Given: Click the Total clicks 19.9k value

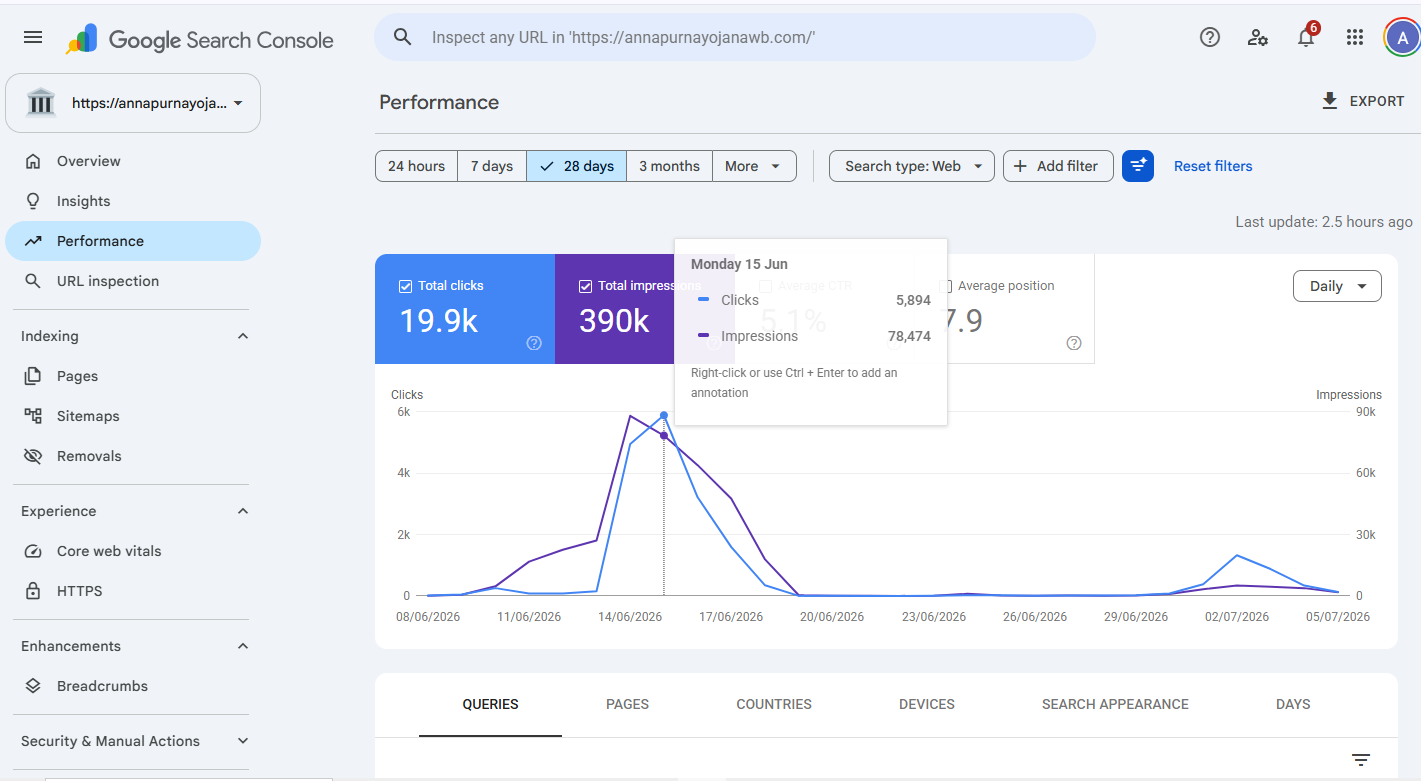Looking at the screenshot, I should [x=439, y=321].
